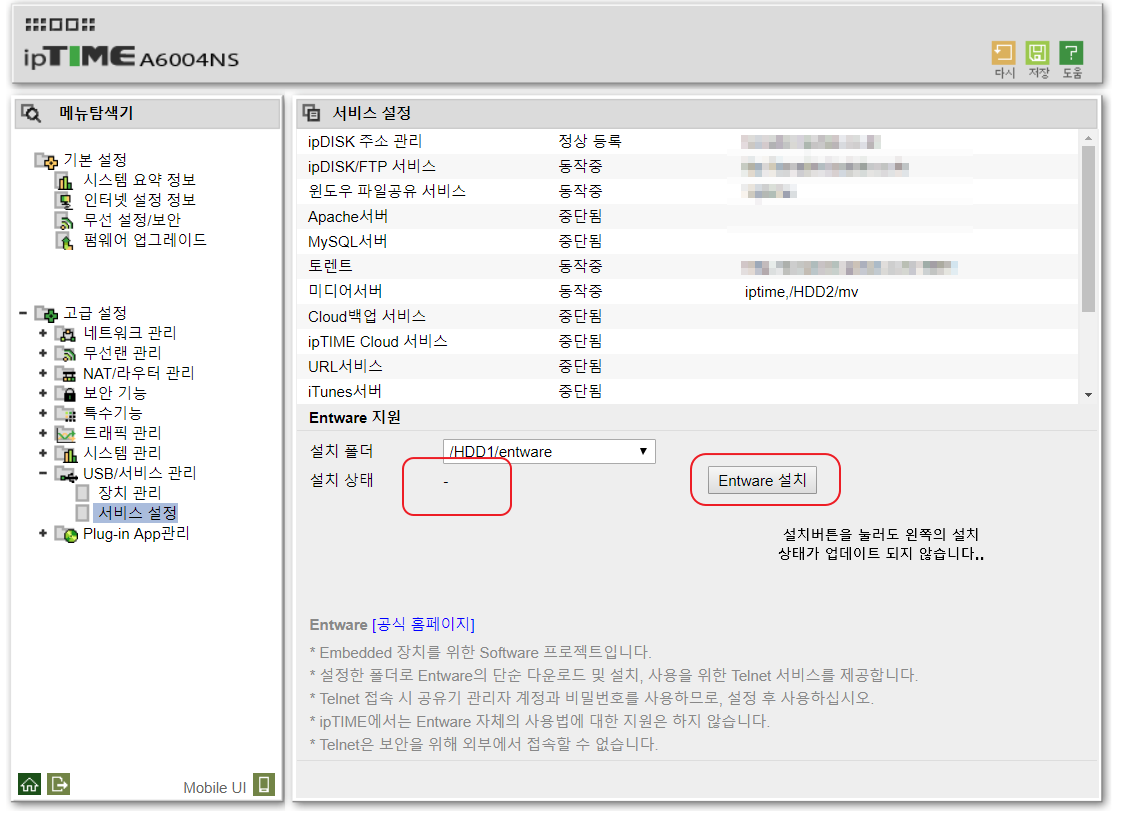
Task: Open the 설치 폴더 /HDD1/entware dropdown
Action: point(549,452)
